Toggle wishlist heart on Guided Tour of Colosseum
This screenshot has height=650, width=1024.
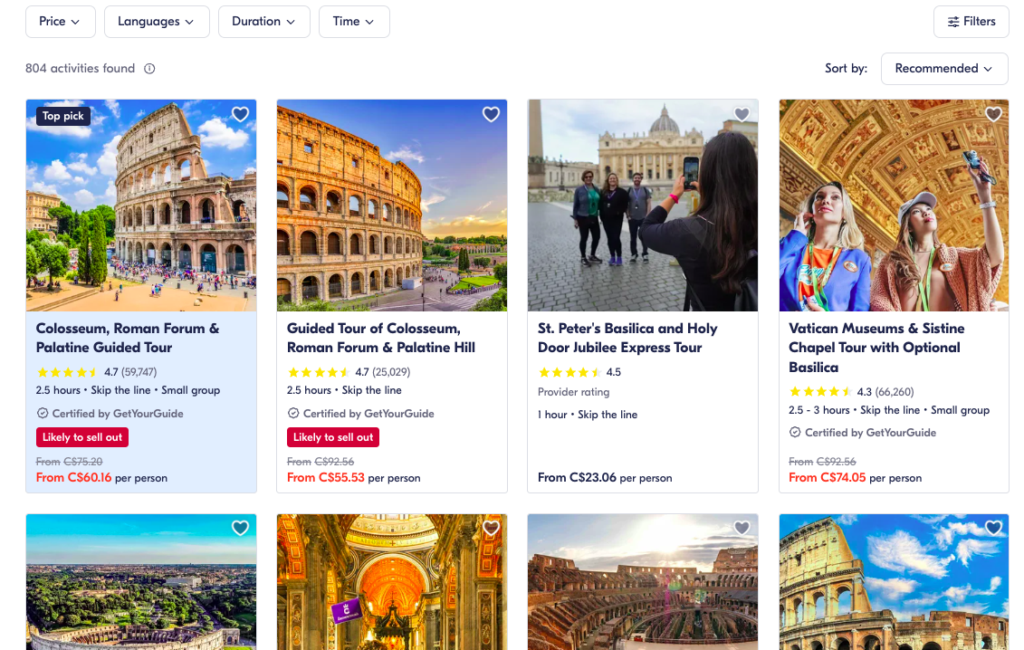pyautogui.click(x=491, y=115)
